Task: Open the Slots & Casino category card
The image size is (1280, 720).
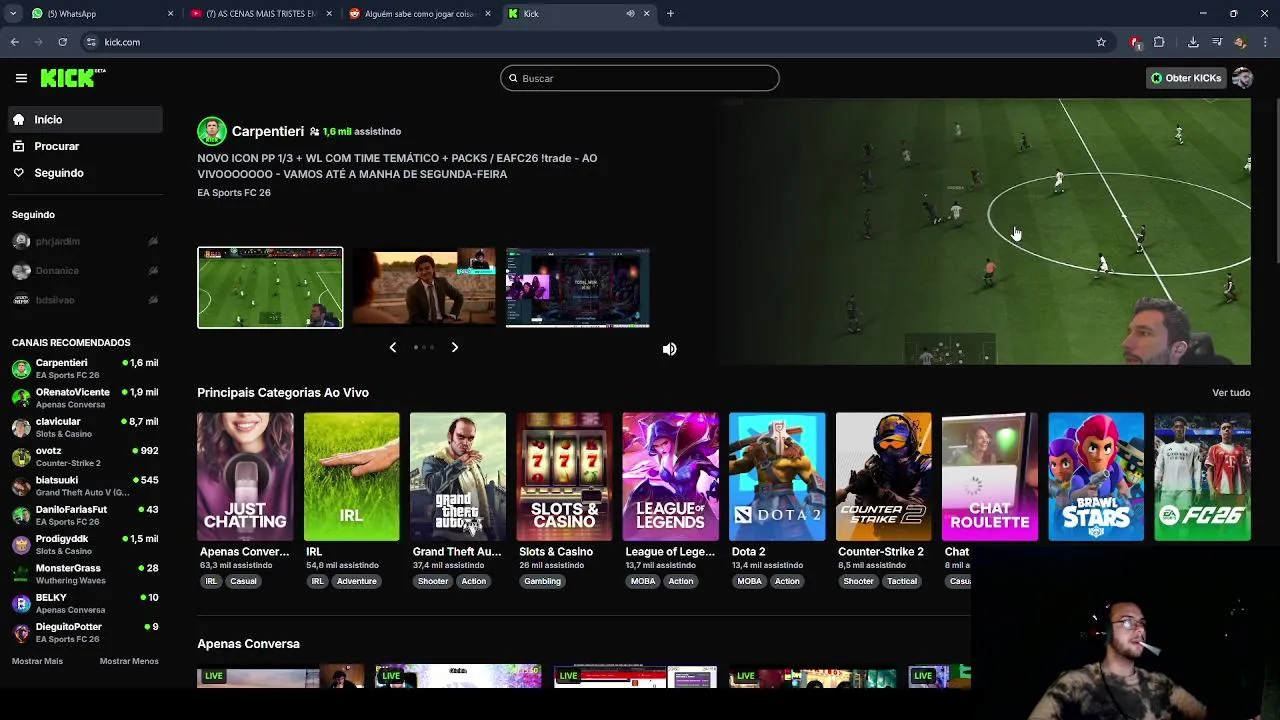Action: pyautogui.click(x=564, y=476)
